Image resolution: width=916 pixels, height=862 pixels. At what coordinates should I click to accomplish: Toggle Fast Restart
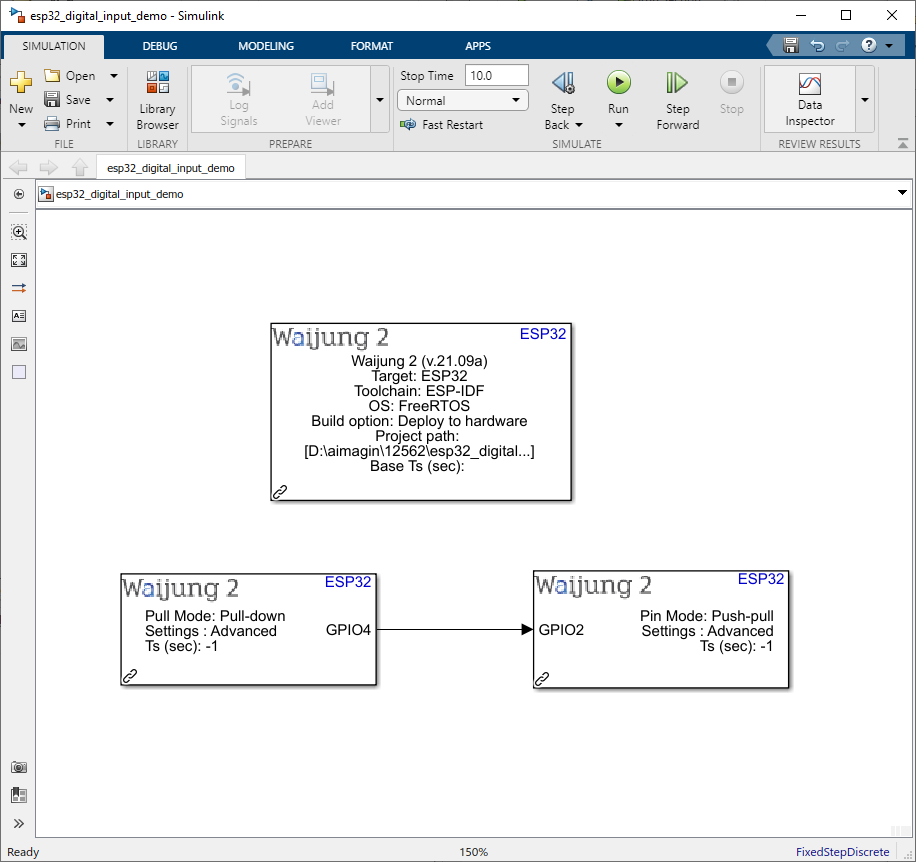441,125
